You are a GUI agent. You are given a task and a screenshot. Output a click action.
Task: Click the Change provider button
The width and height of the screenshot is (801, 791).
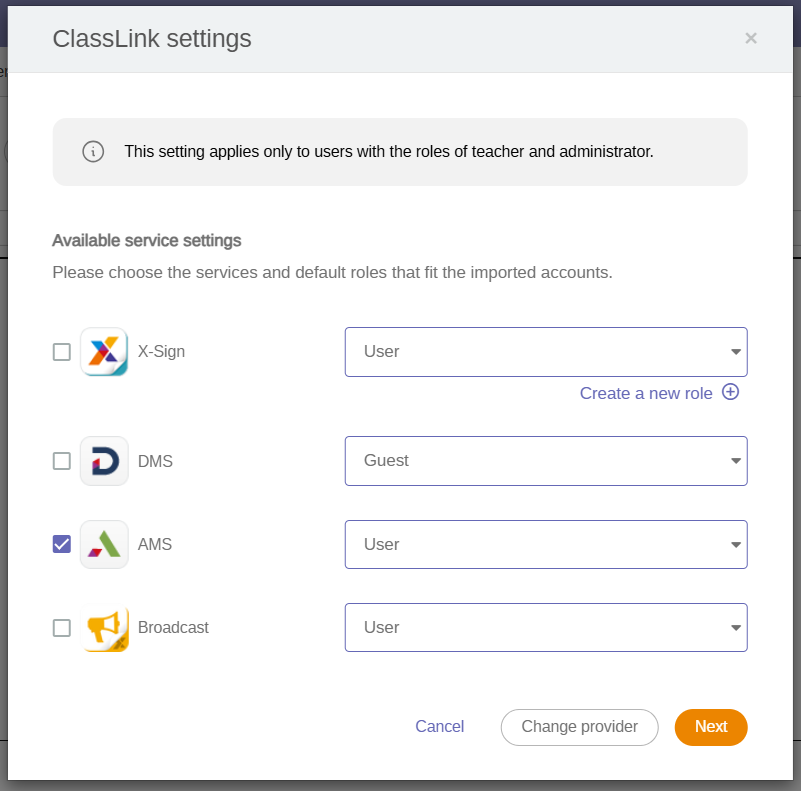(579, 727)
